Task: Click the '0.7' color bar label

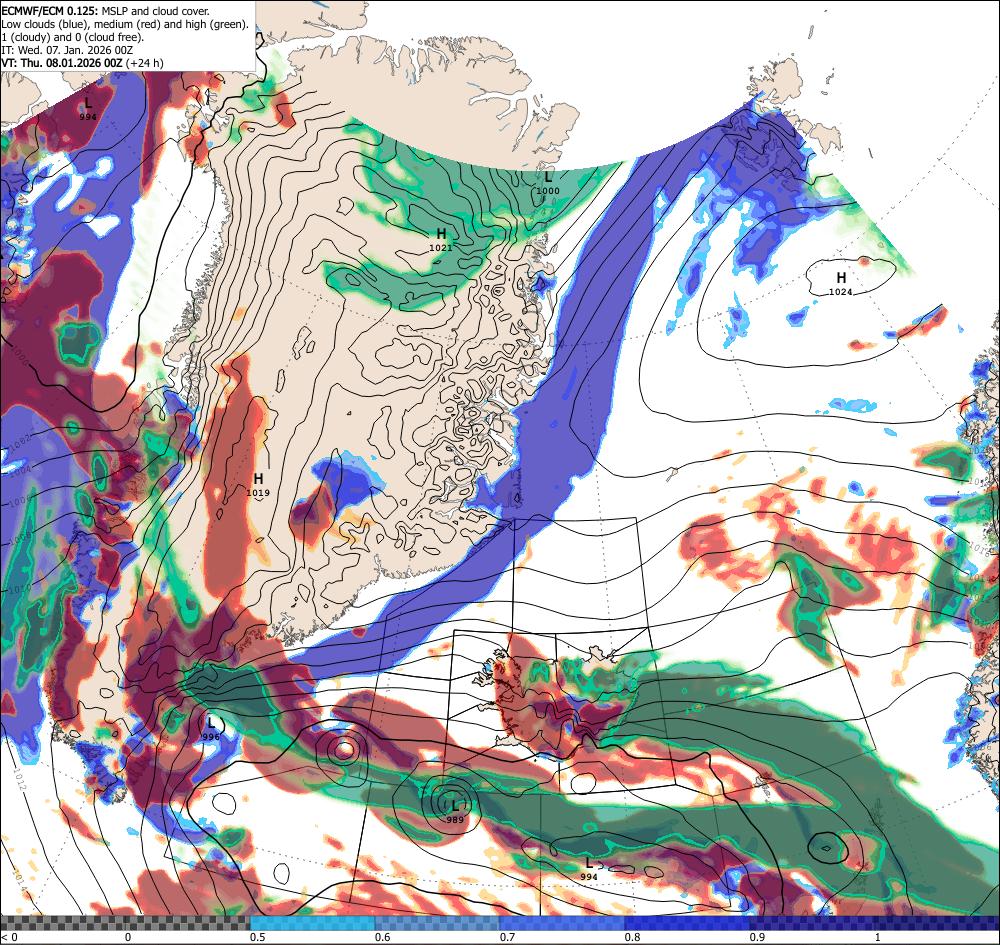Action: click(x=508, y=937)
